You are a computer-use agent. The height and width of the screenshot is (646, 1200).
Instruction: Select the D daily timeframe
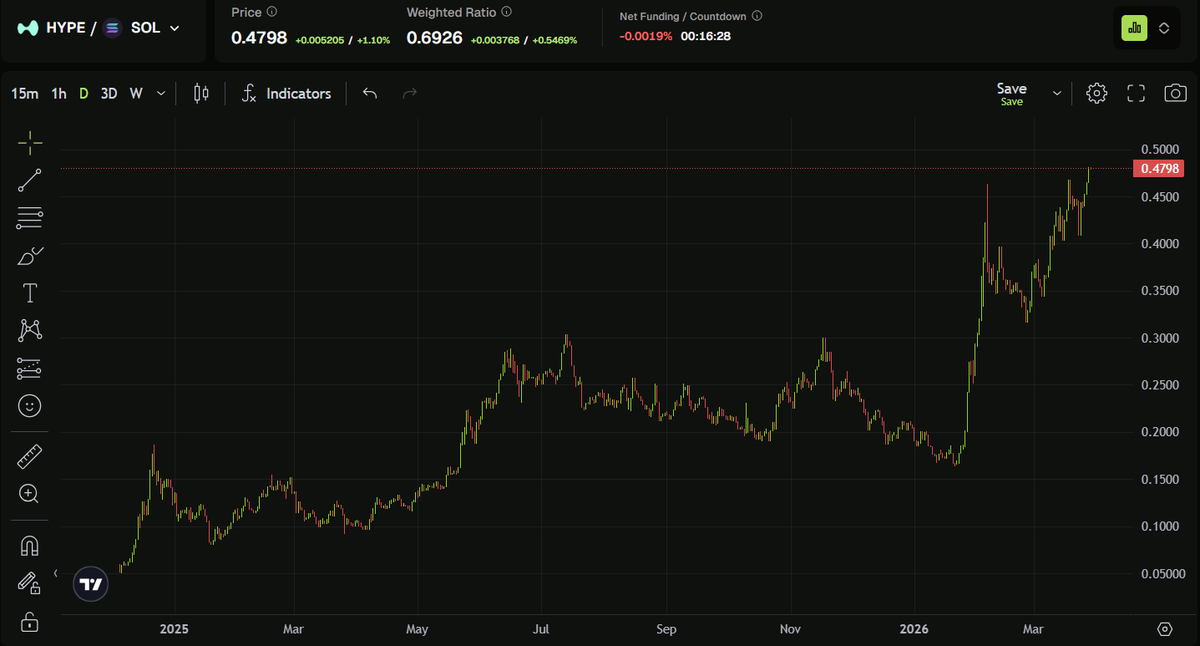coord(84,93)
